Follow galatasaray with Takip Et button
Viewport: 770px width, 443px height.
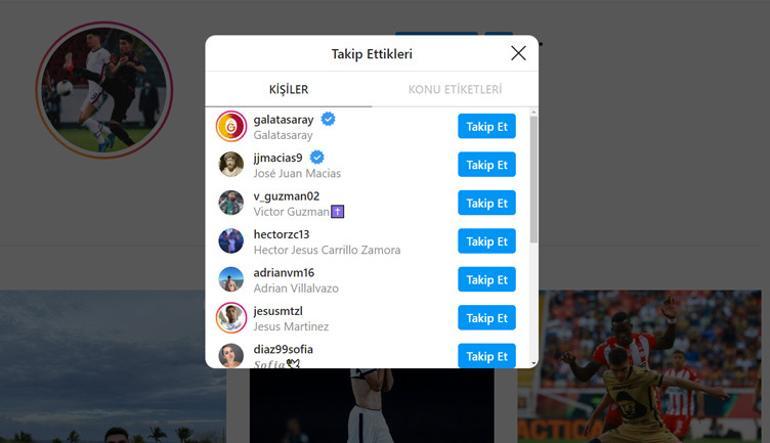click(x=487, y=126)
